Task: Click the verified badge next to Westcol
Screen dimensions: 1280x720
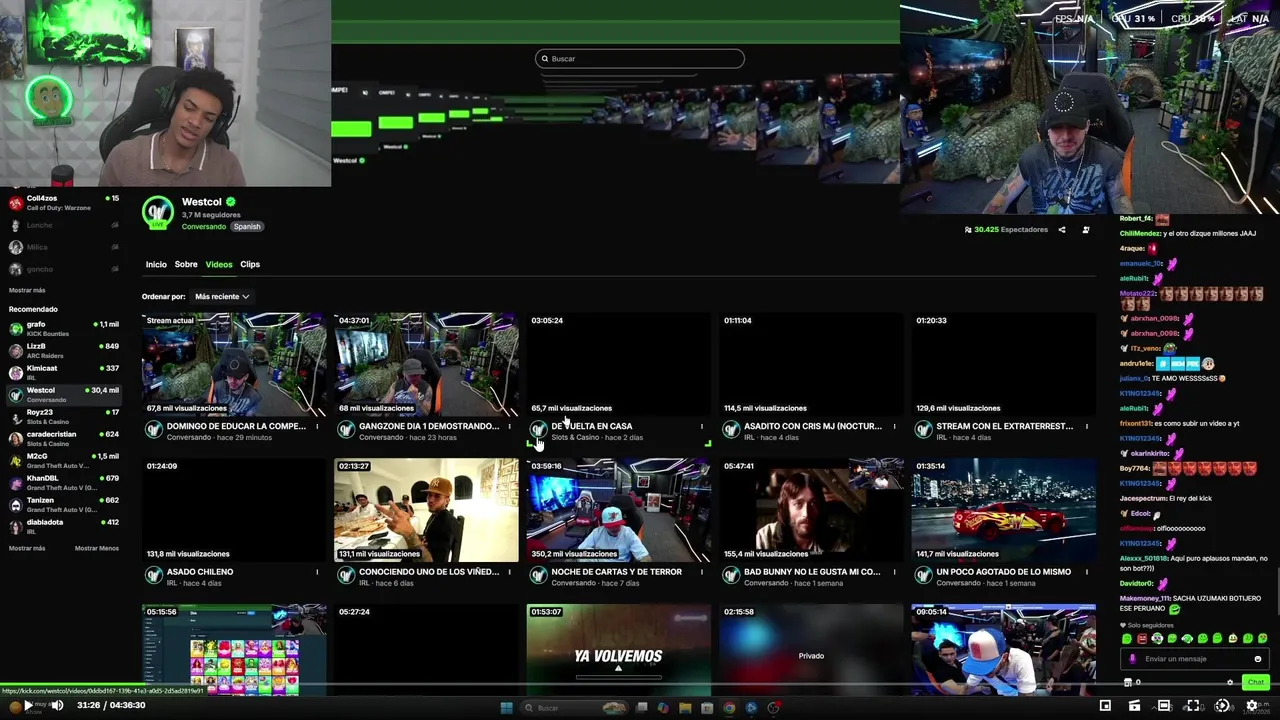Action: pyautogui.click(x=230, y=202)
